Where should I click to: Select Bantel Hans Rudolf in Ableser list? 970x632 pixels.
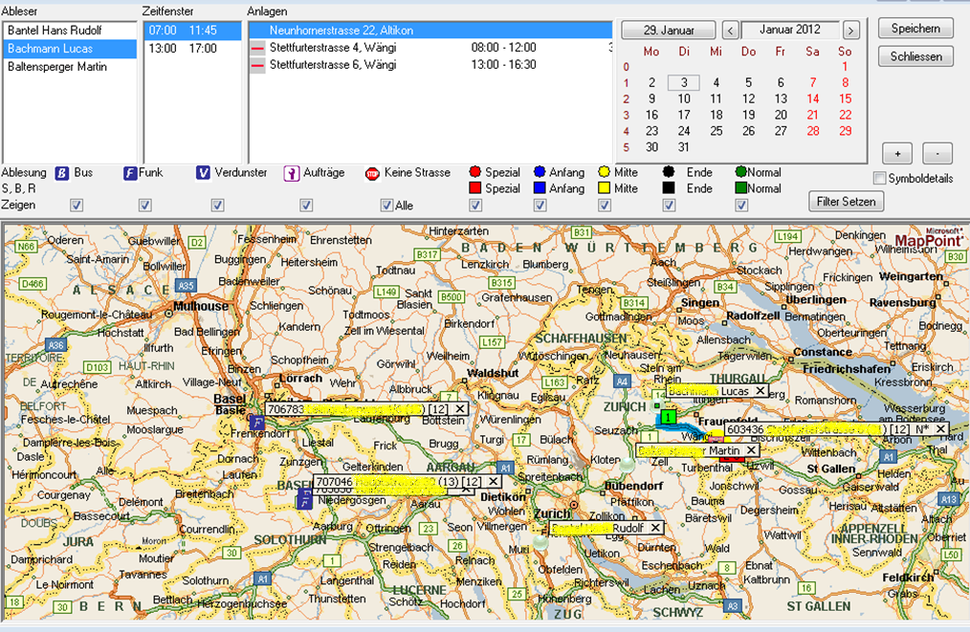[69, 30]
